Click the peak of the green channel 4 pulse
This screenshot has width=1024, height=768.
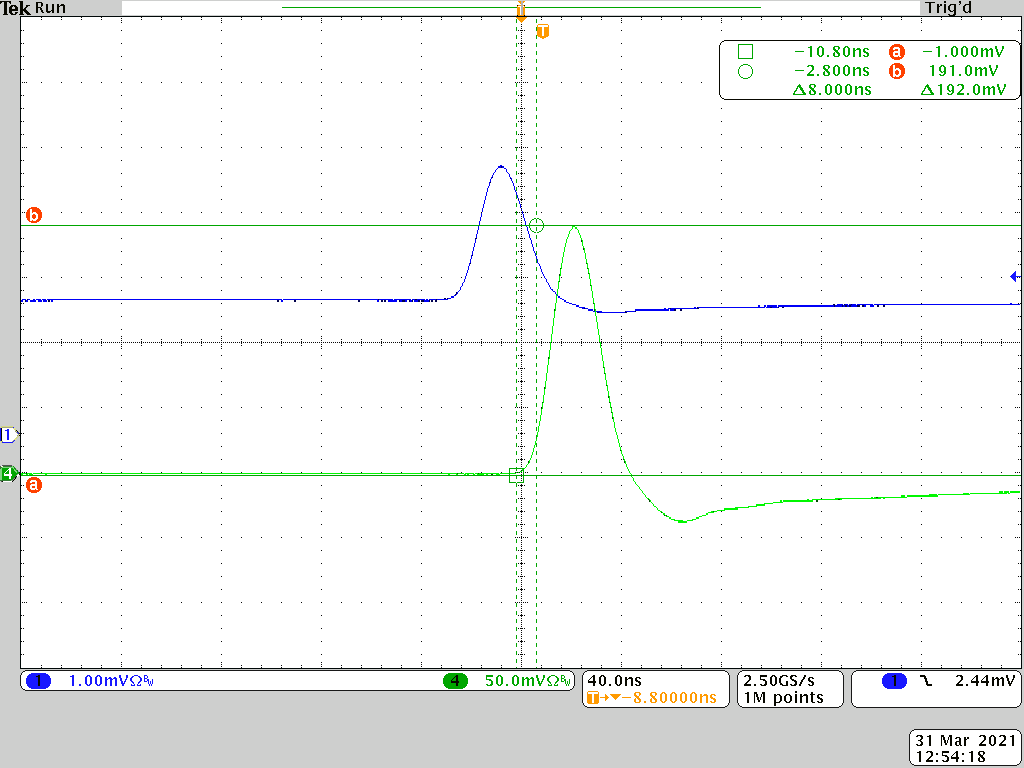(x=574, y=227)
